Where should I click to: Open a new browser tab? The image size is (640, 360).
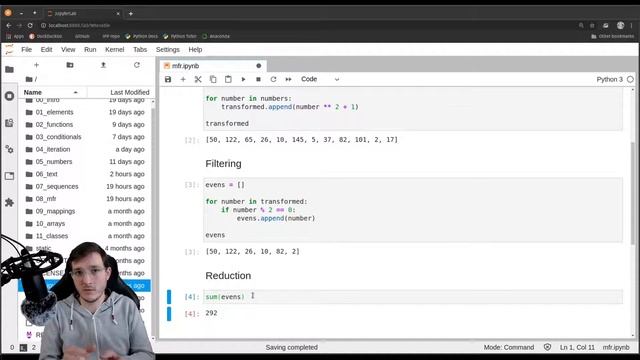pos(131,13)
